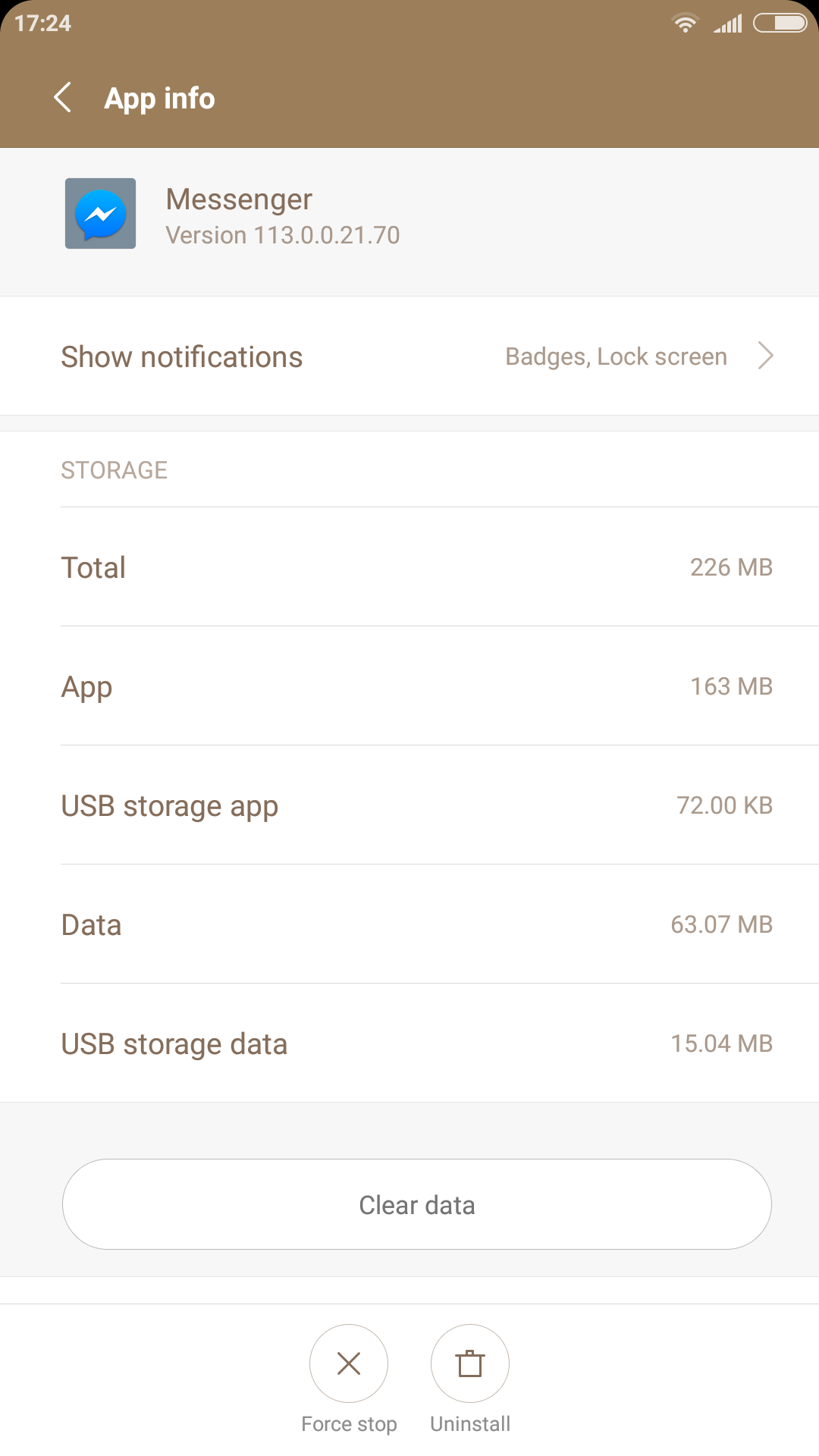
Task: Tap the App info title
Action: pos(159,99)
